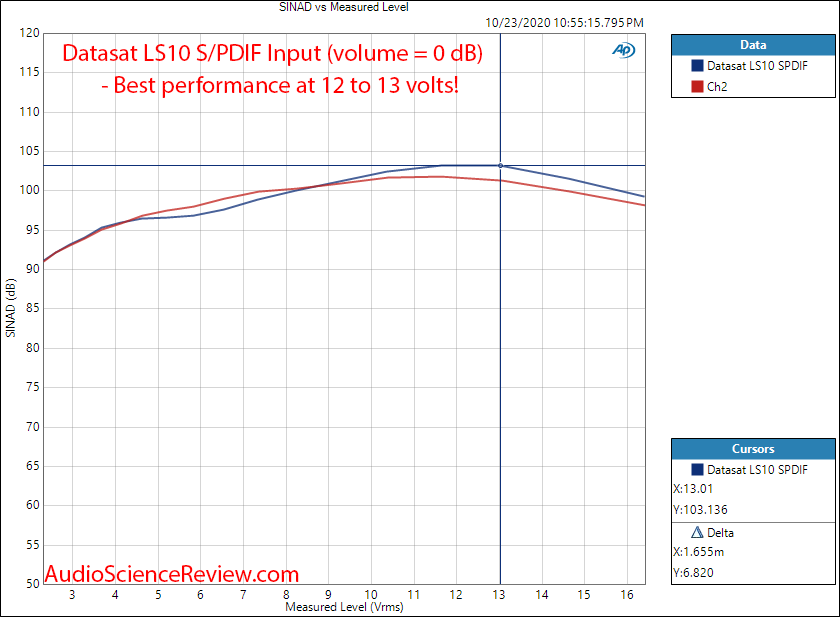This screenshot has height=617, width=840.
Task: Click the Ch2 legend label
Action: tap(717, 87)
